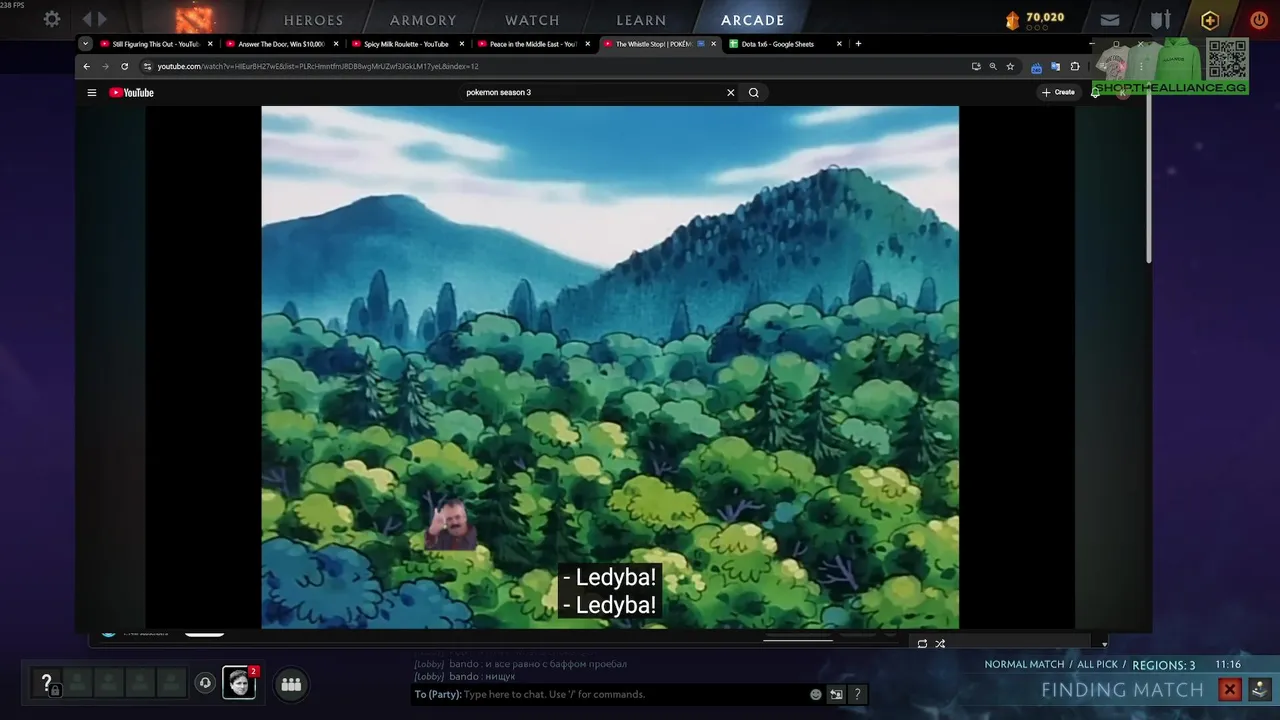
Task: Go to YouTube home via logo
Action: [x=131, y=93]
